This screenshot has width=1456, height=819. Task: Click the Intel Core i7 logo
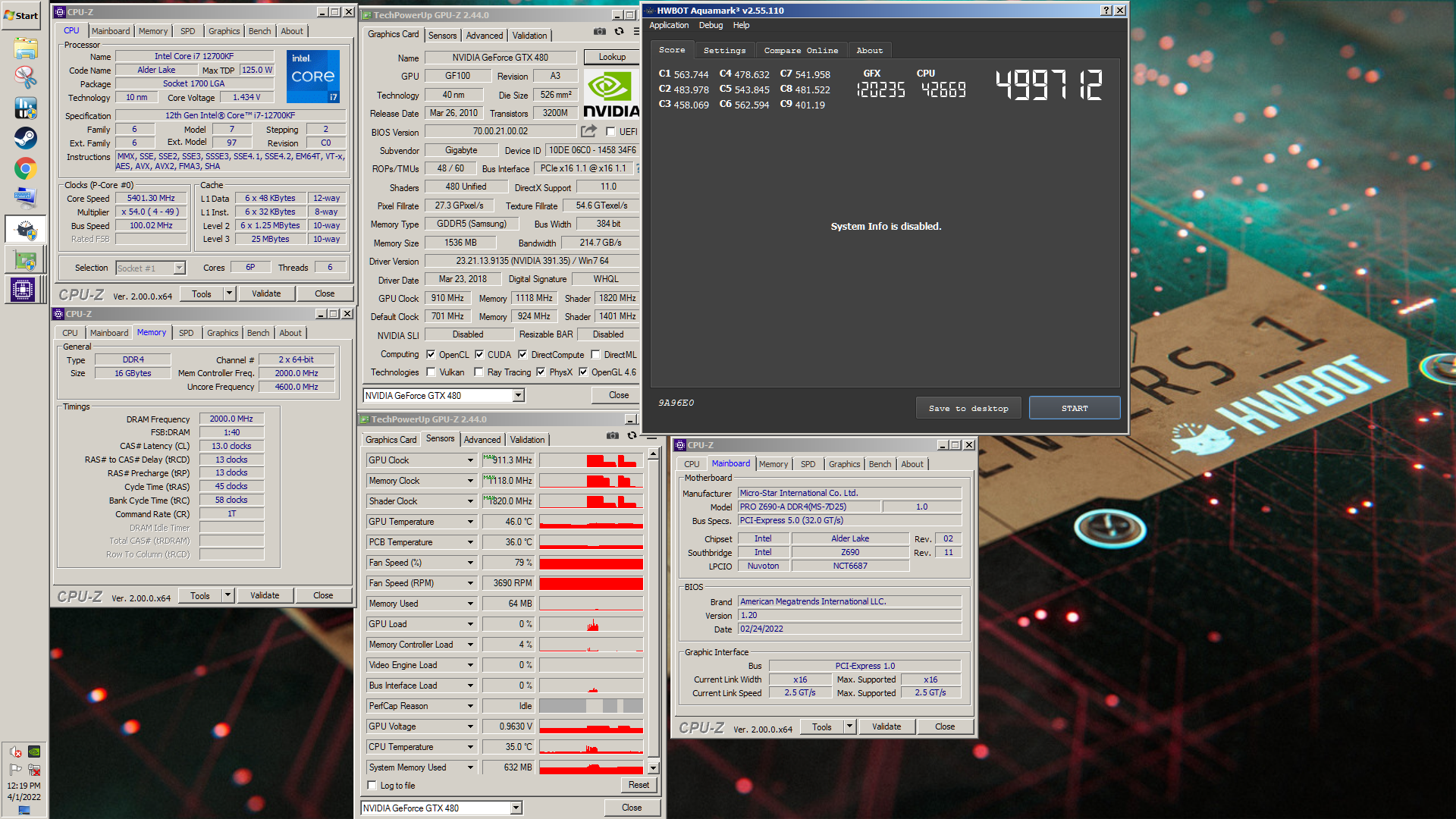(x=313, y=77)
